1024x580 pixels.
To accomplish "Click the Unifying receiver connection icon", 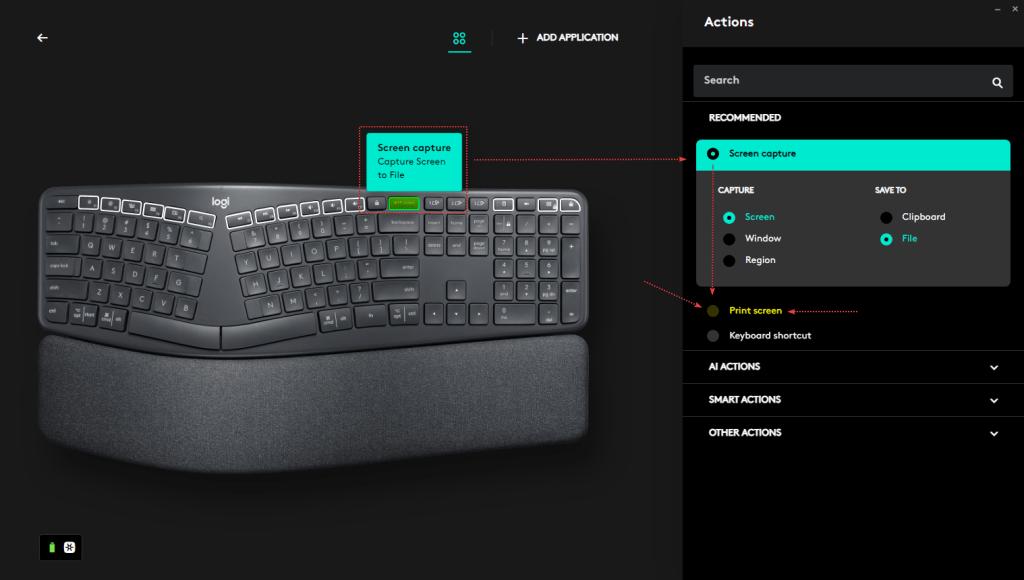I will coord(69,547).
